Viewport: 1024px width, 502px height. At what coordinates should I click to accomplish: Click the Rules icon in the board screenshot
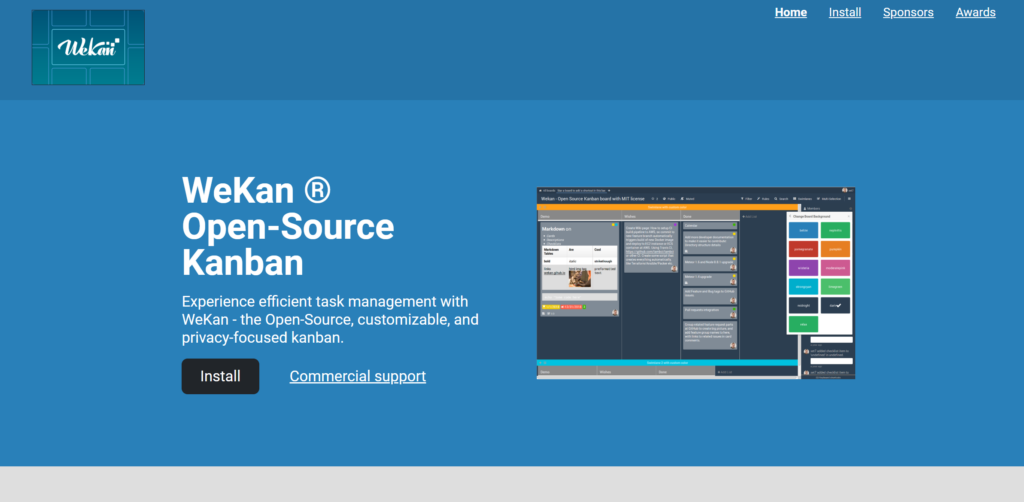tap(764, 199)
